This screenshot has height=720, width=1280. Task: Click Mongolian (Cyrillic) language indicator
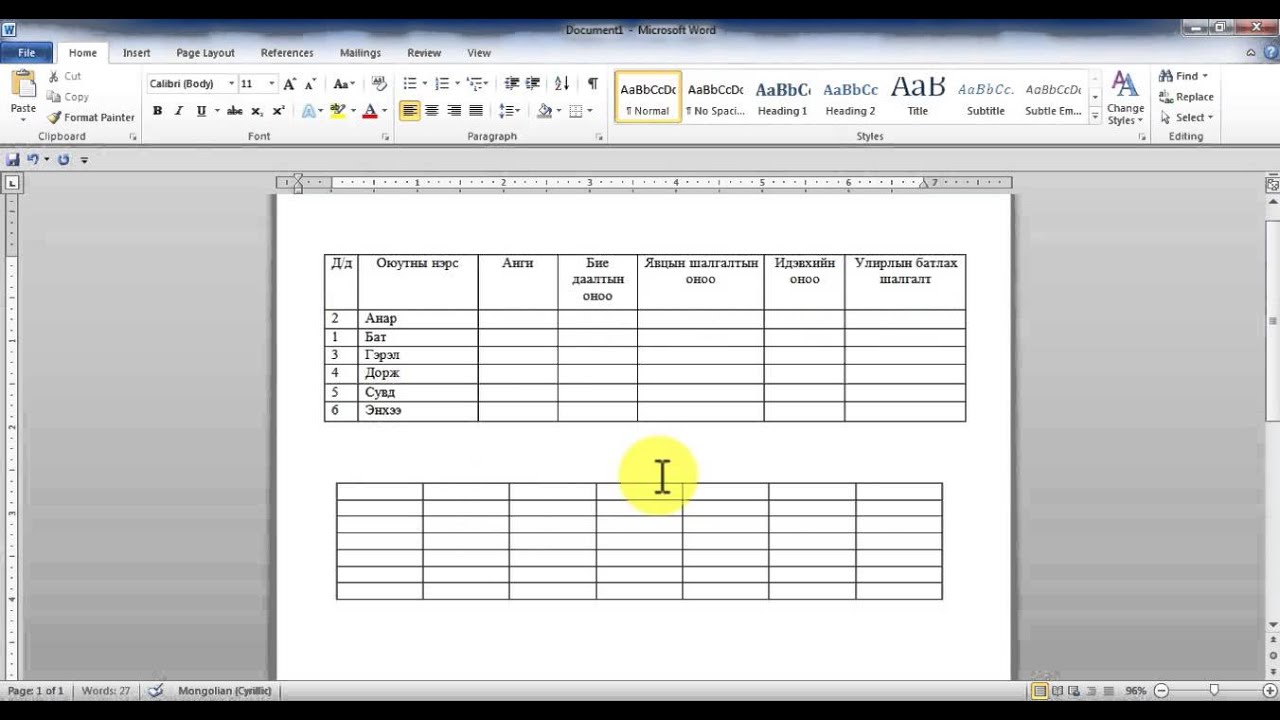[224, 691]
